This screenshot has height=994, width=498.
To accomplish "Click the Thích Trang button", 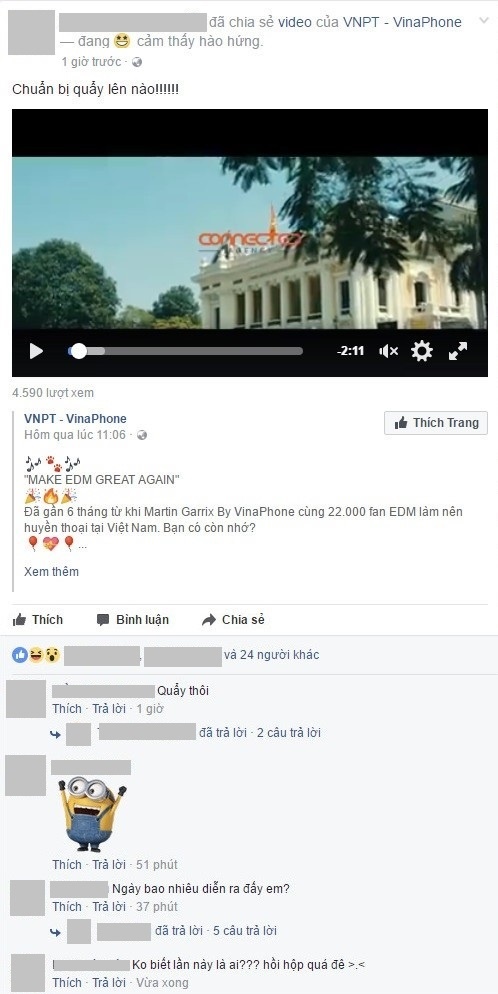I will coord(436,423).
